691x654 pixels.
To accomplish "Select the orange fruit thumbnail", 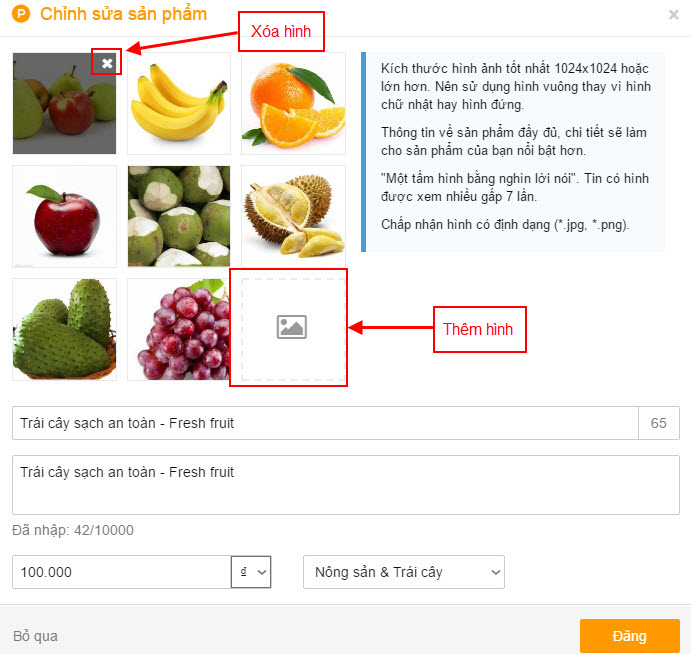I will pyautogui.click(x=293, y=104).
